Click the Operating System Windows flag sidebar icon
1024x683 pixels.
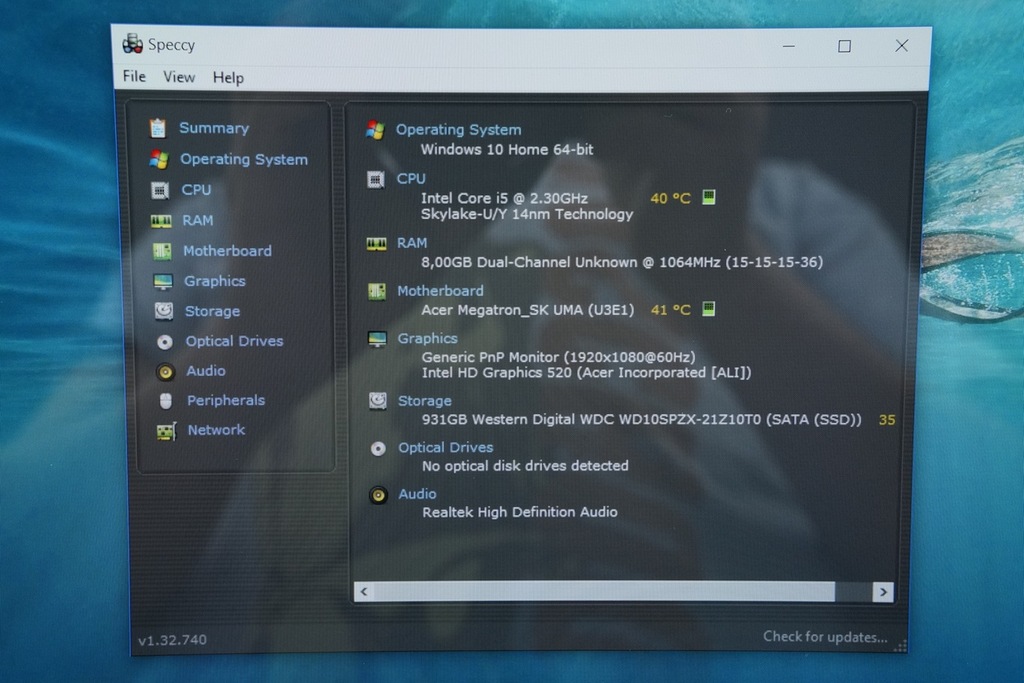click(x=159, y=159)
